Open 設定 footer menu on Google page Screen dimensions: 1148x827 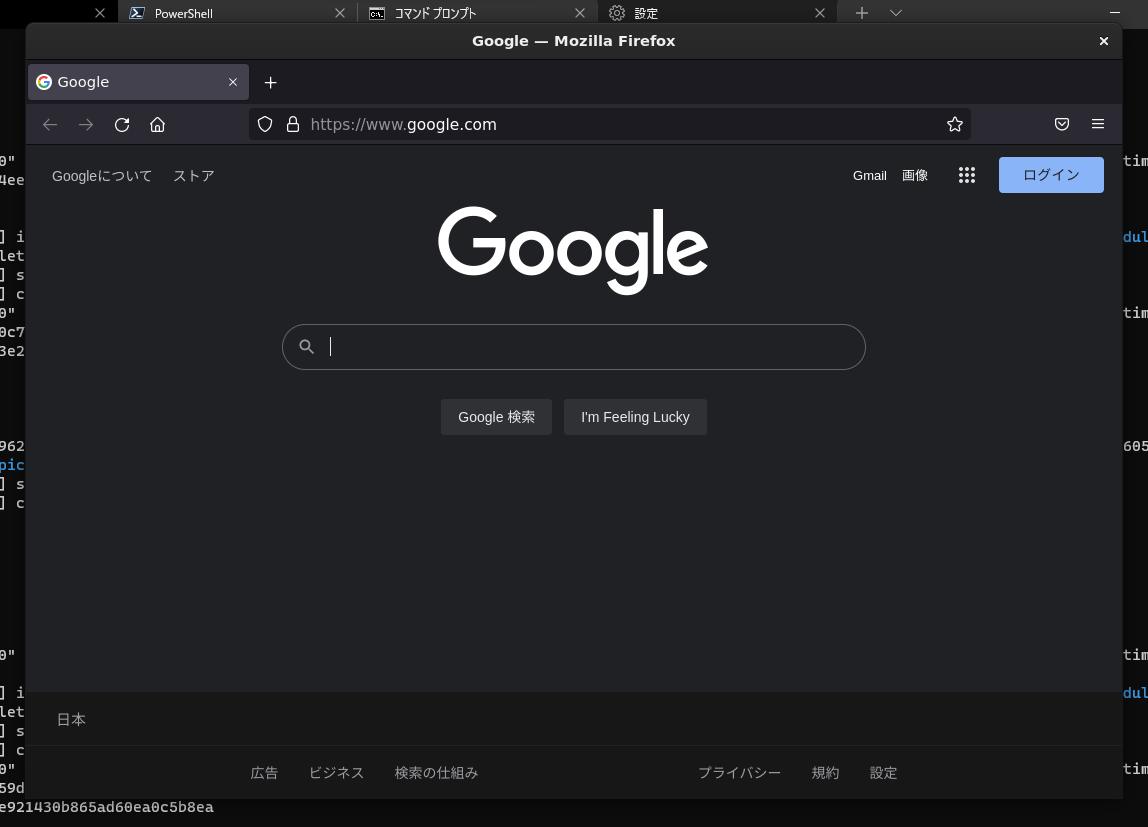tap(883, 773)
